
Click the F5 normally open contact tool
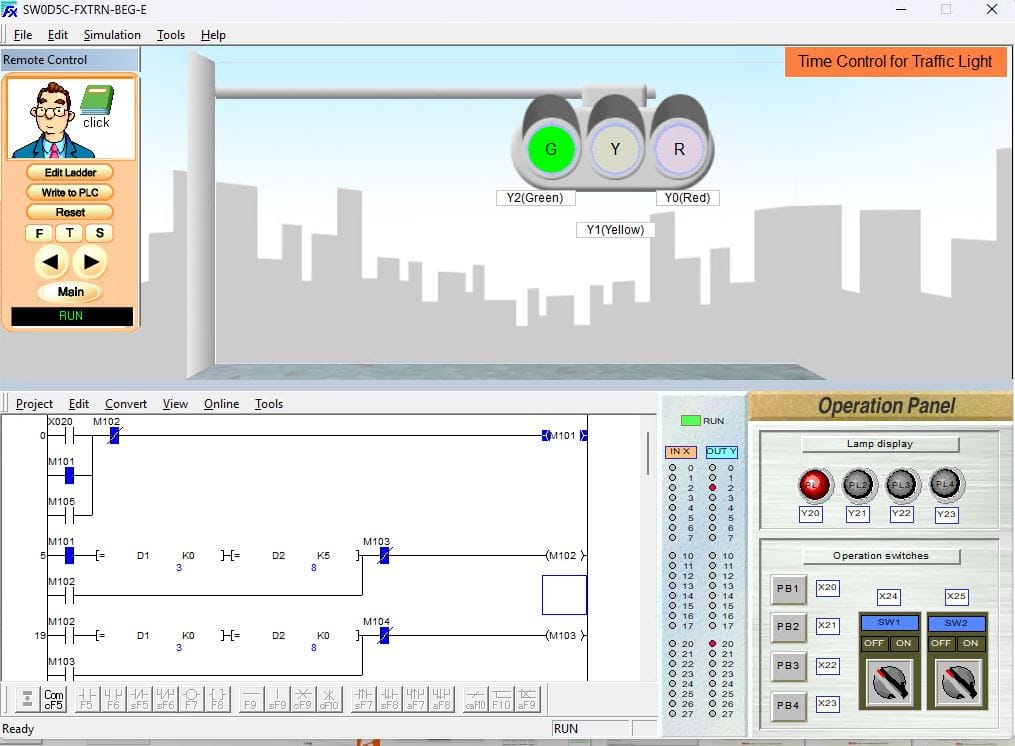[86, 698]
